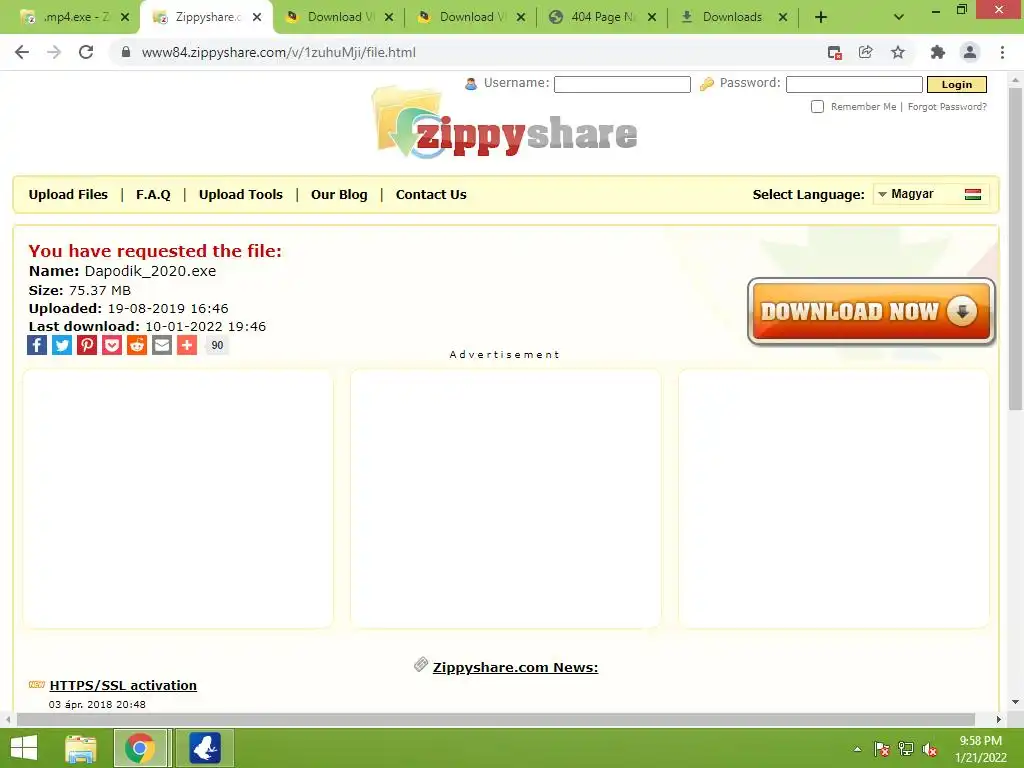Share the file on Reddit
The image size is (1024, 768).
click(x=136, y=345)
